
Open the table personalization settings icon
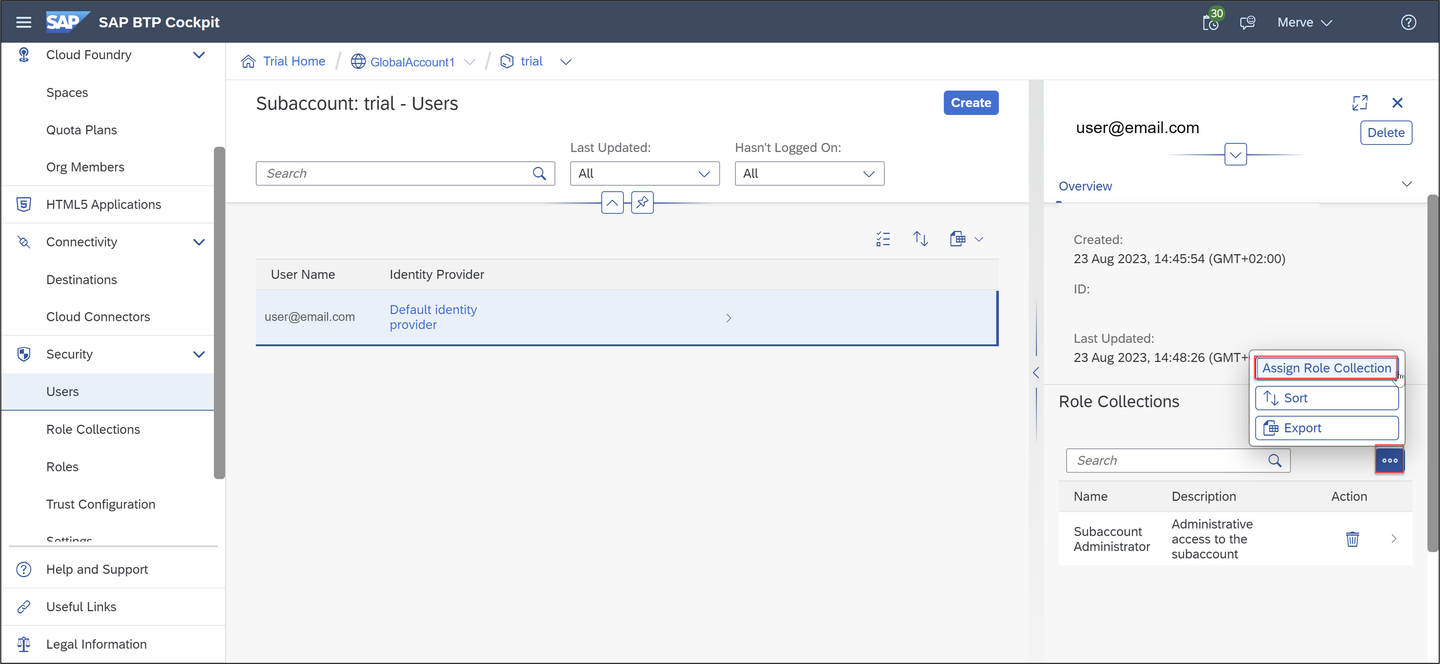[x=883, y=239]
